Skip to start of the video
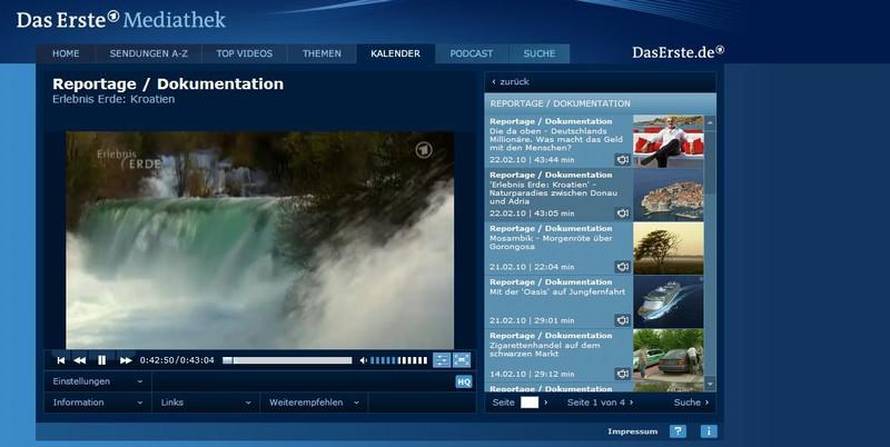The image size is (890, 447). 61,360
